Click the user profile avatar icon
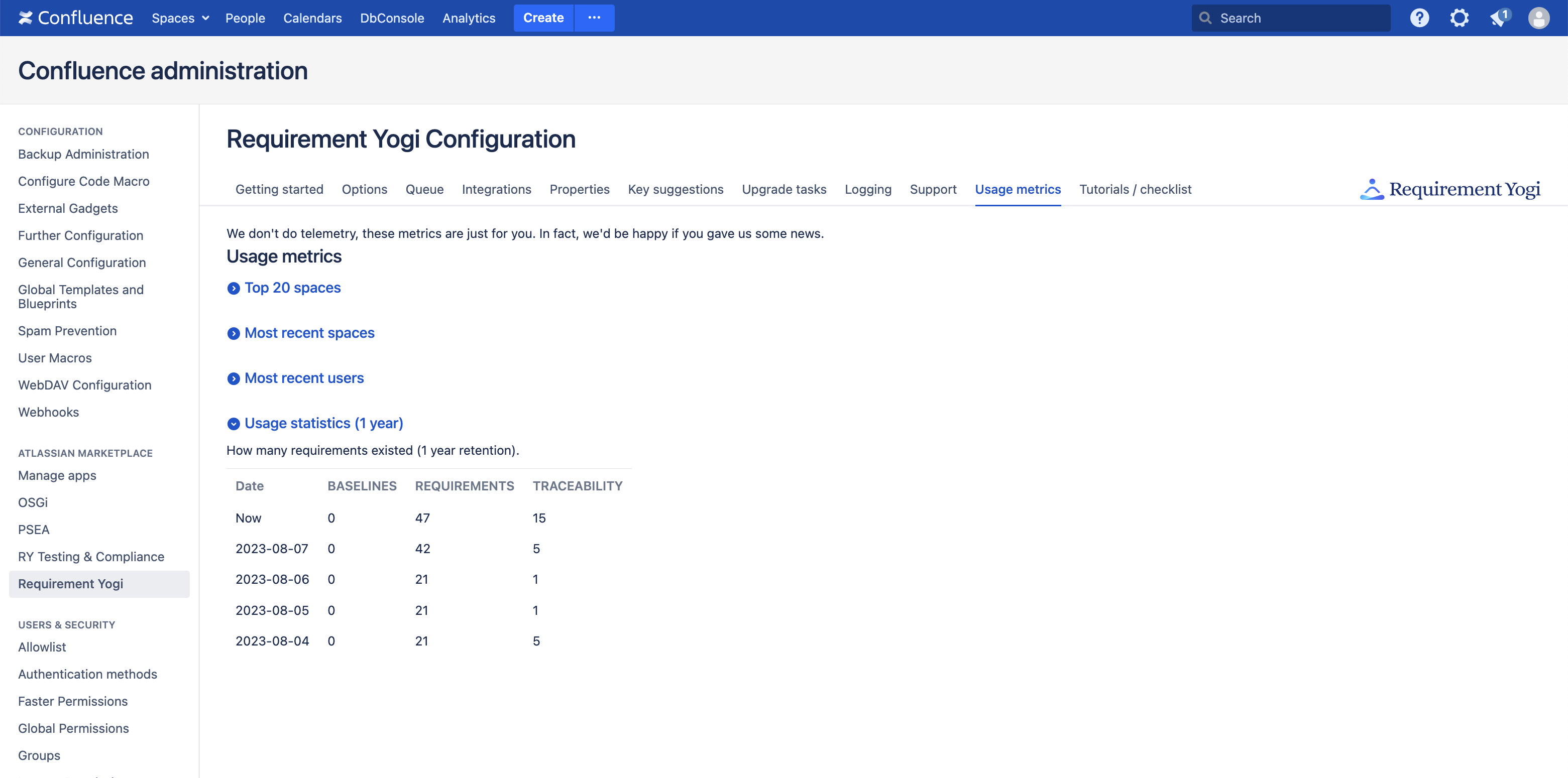Image resolution: width=1568 pixels, height=778 pixels. coord(1538,18)
